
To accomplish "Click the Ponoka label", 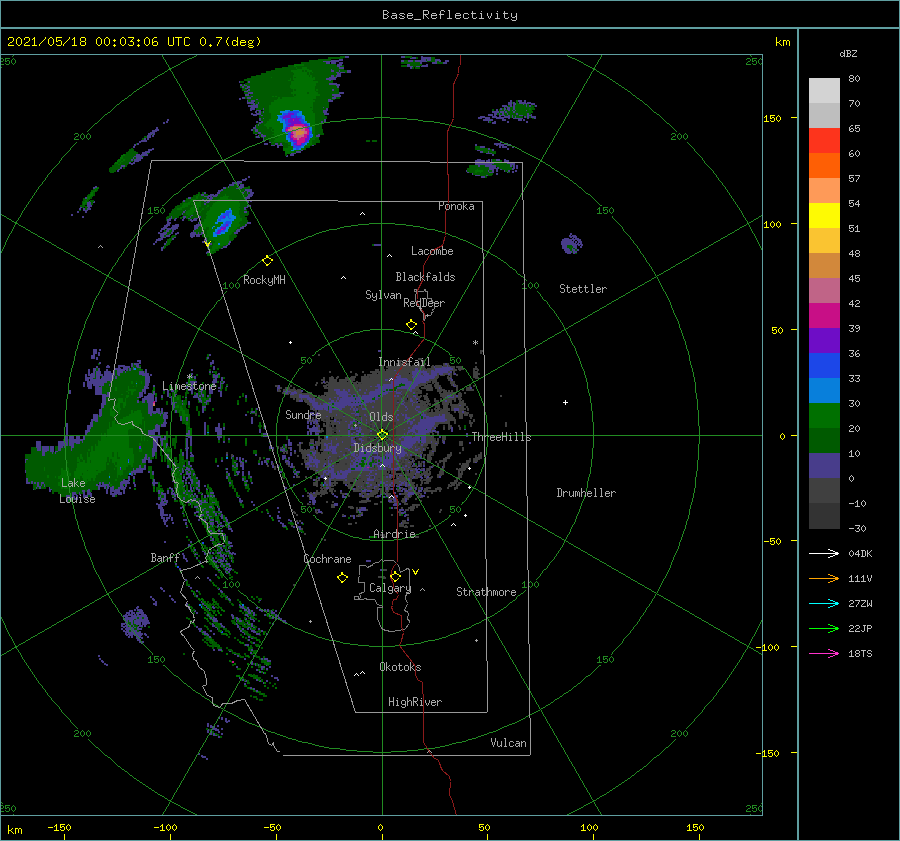I will pyautogui.click(x=456, y=206).
